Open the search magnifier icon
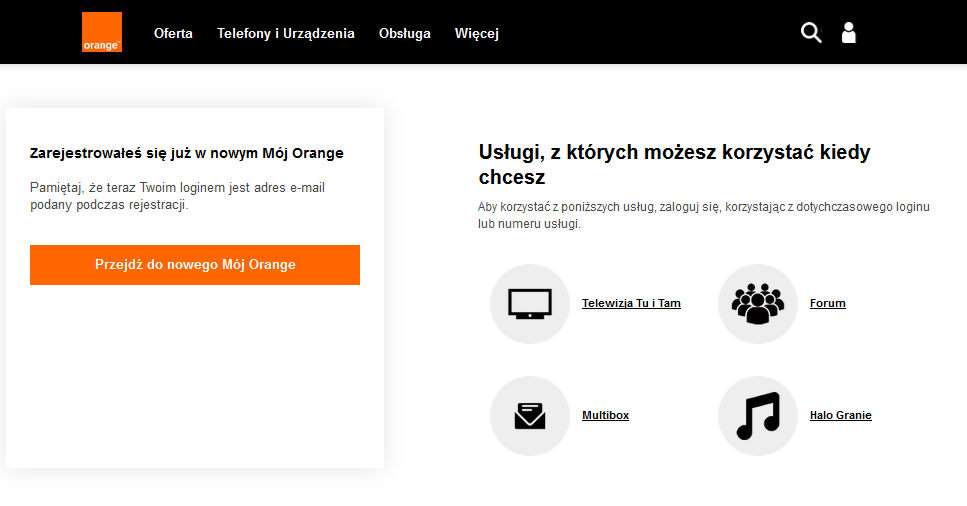The image size is (967, 506). coord(811,33)
